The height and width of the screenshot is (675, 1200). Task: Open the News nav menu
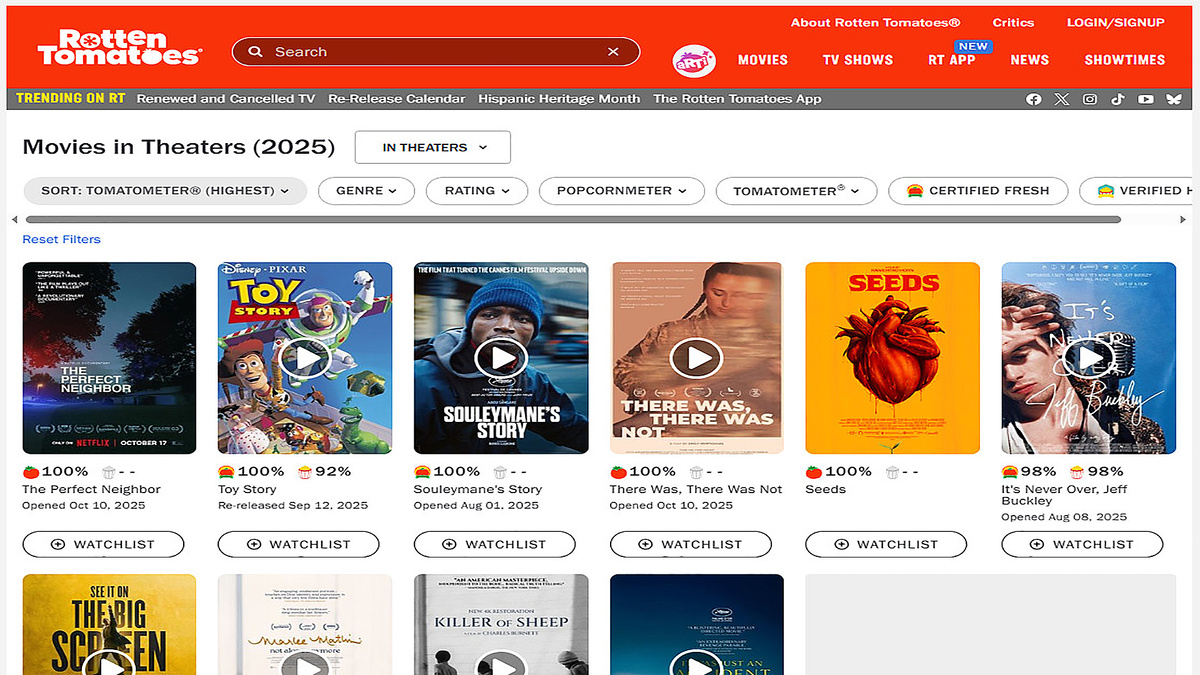1030,60
